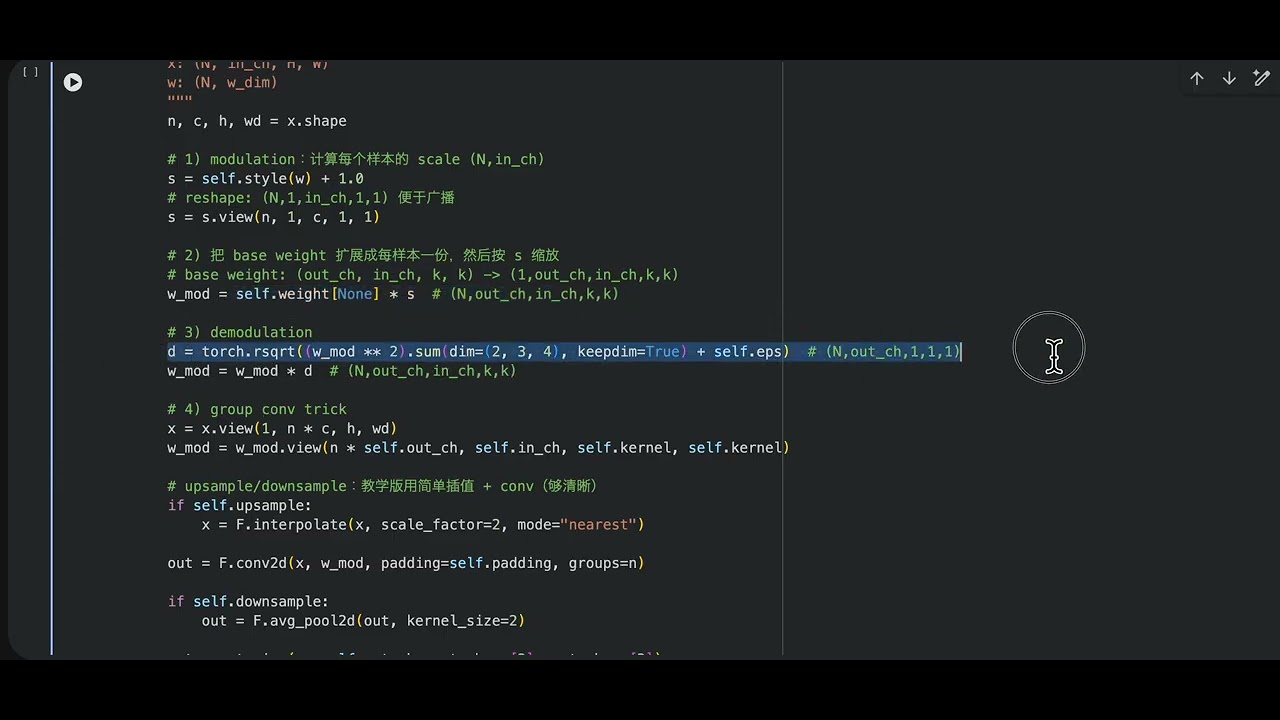Click the "out = F.conv2d" line

coord(406,563)
